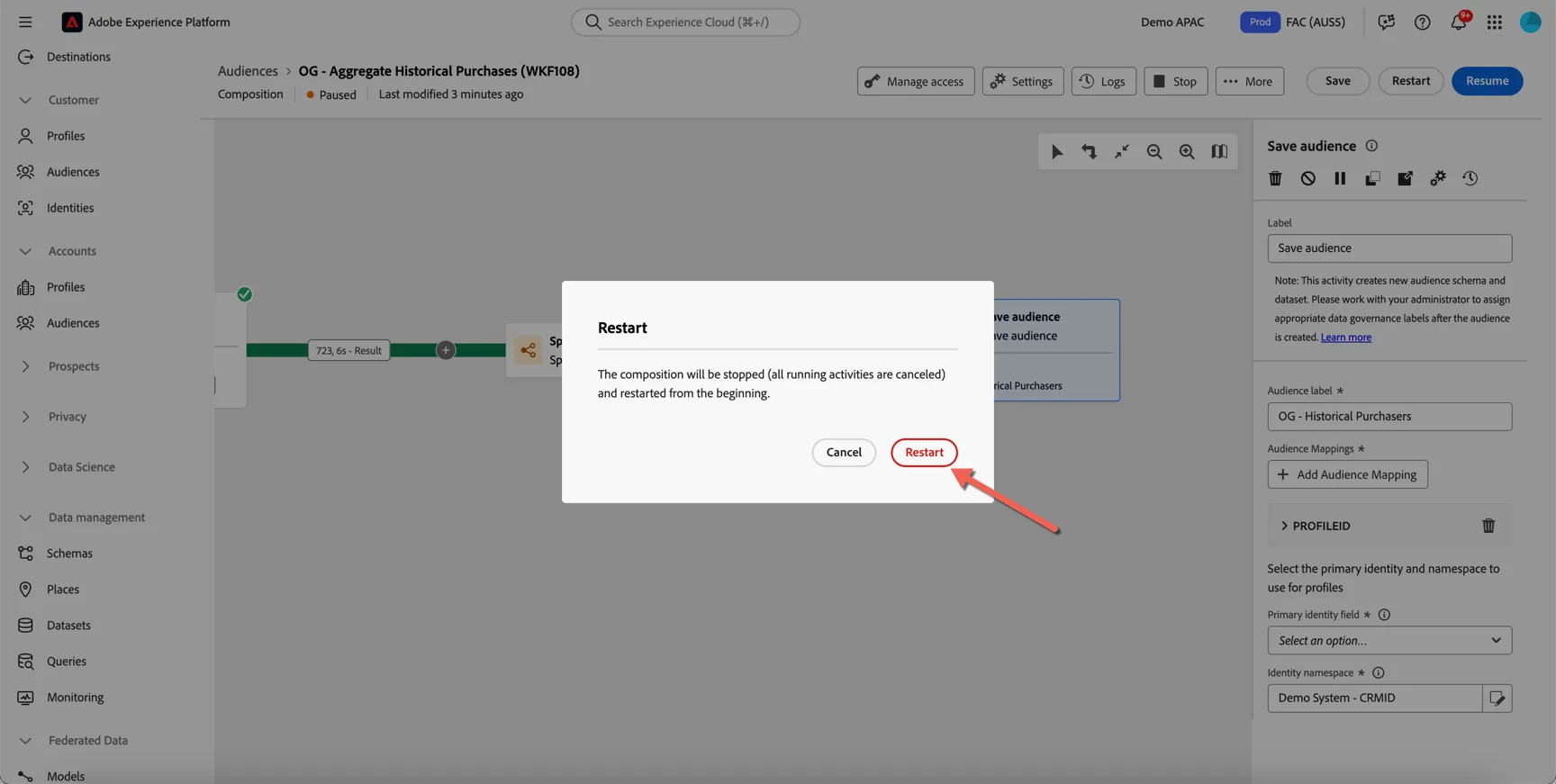Open activity history clock icon
Viewport: 1556px width, 784px height.
coord(1470,178)
